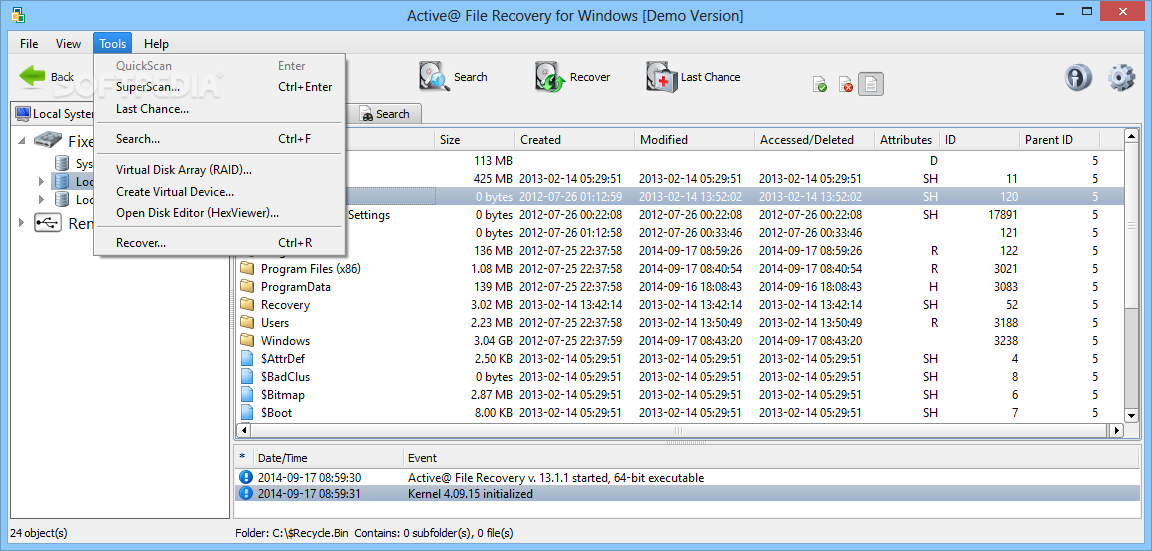Click the Recover disk toolbar icon
The image size is (1152, 551).
pos(550,76)
